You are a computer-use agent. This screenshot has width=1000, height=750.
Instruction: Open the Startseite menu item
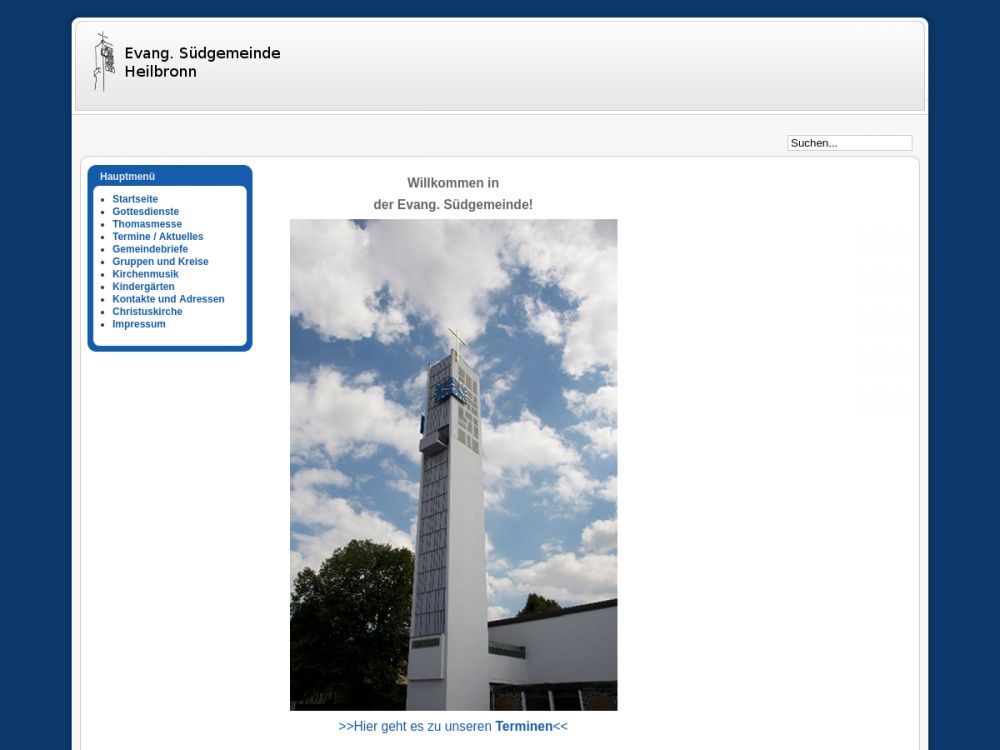tap(135, 199)
